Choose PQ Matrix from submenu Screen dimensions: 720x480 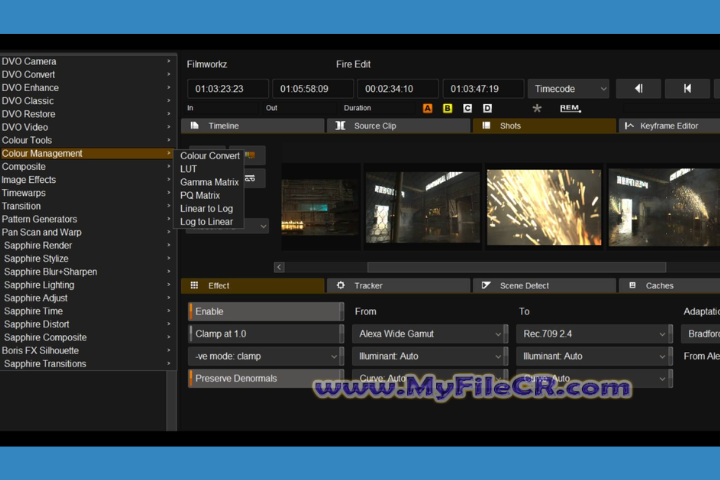(x=200, y=195)
